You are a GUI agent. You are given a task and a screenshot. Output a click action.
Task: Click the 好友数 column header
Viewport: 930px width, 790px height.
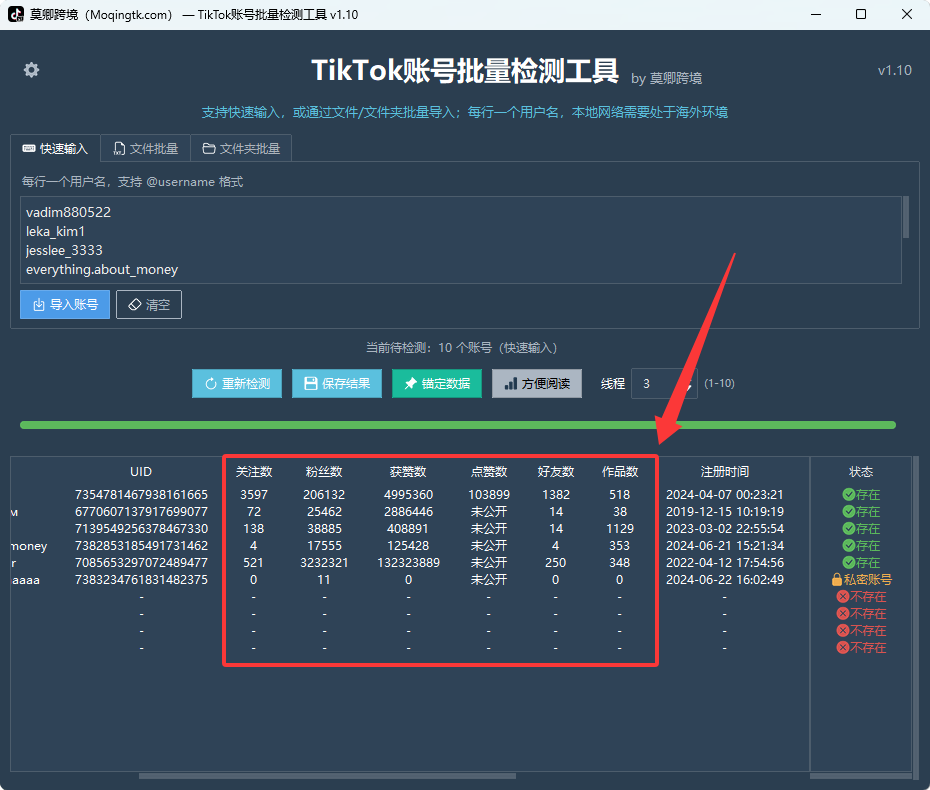(x=556, y=472)
